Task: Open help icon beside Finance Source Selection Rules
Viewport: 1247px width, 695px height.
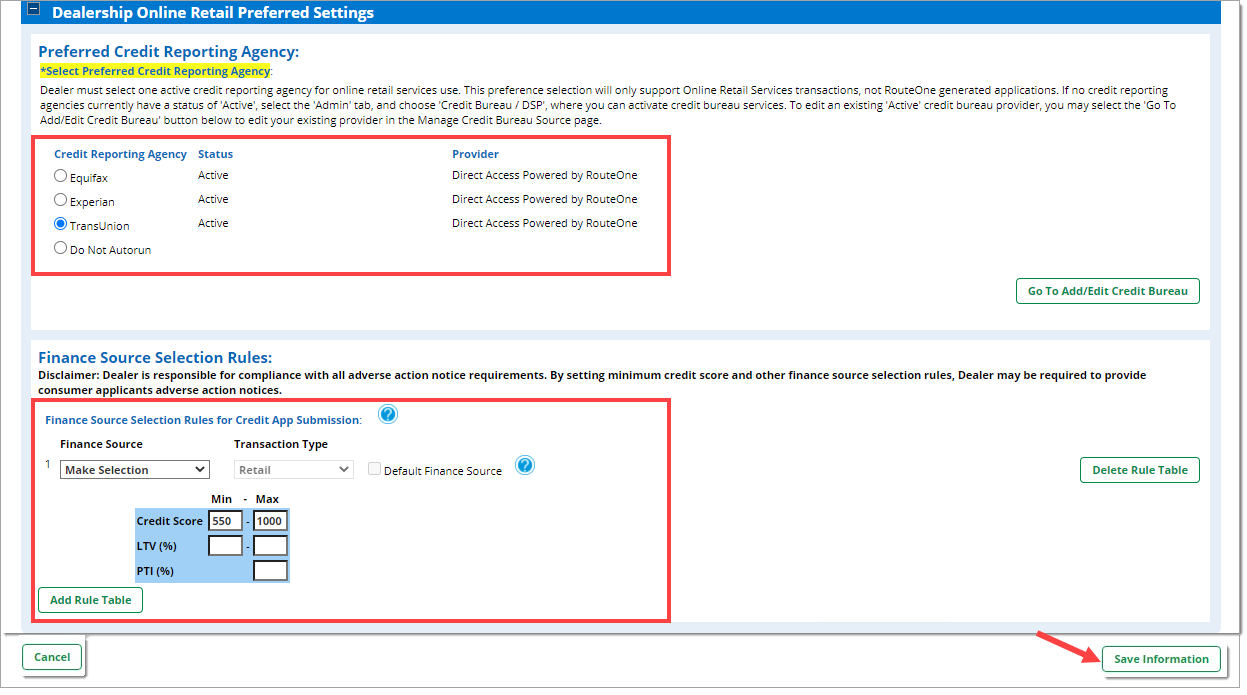Action: 388,415
